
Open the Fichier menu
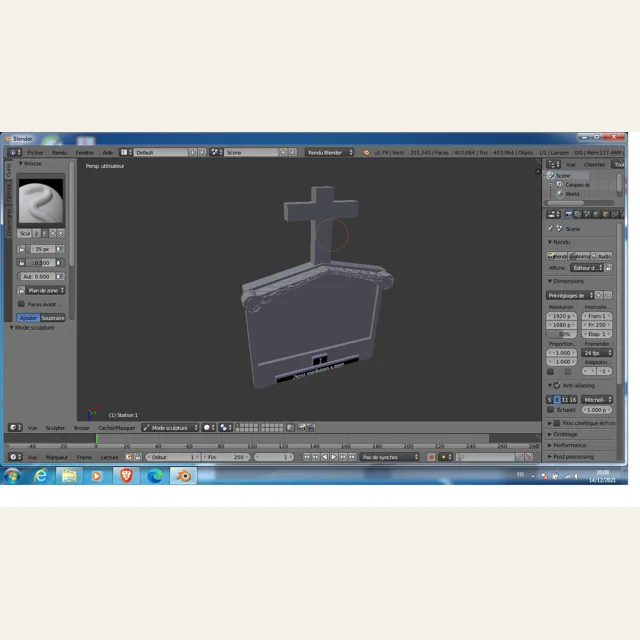(36, 152)
